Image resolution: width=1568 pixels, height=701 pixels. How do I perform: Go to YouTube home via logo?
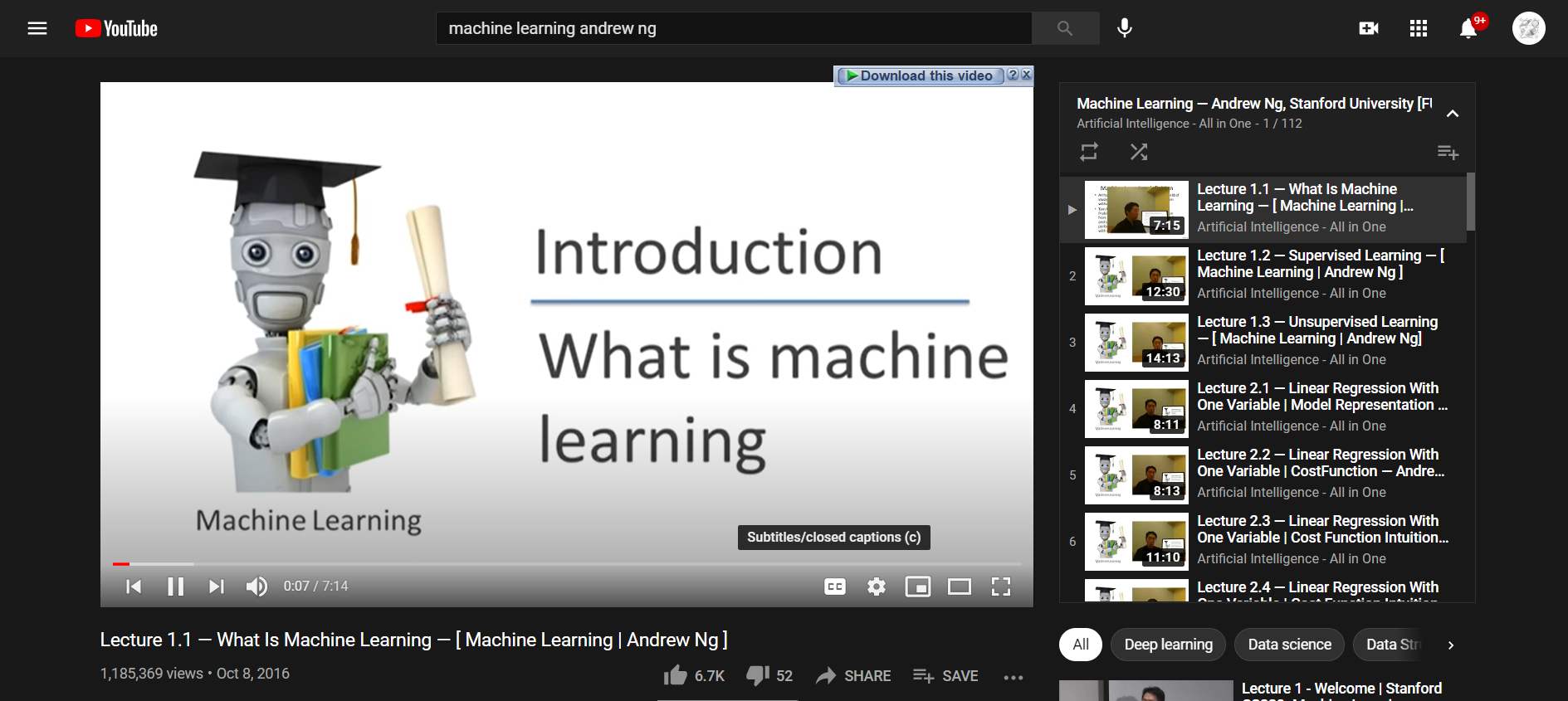pos(116,28)
